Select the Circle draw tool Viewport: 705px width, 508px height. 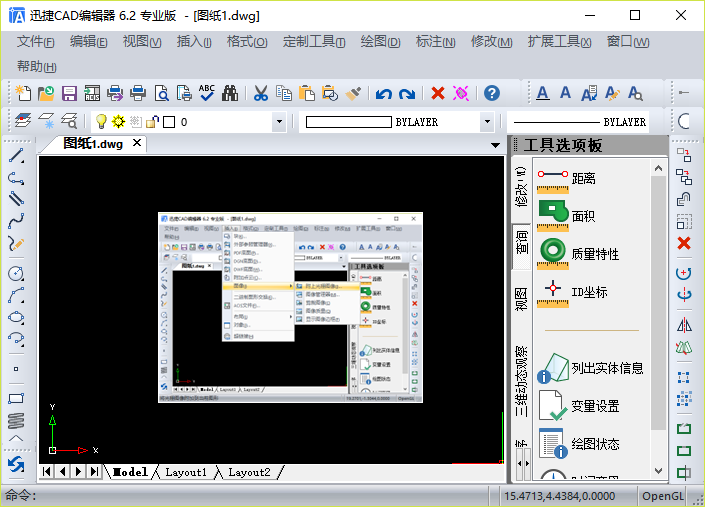point(16,273)
